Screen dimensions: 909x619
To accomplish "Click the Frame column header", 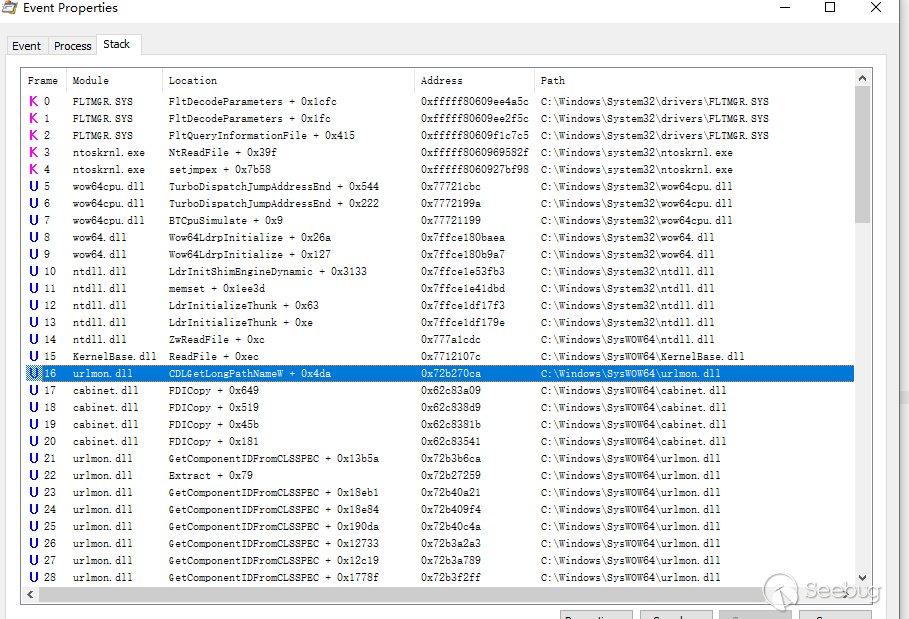I will click(x=43, y=81).
